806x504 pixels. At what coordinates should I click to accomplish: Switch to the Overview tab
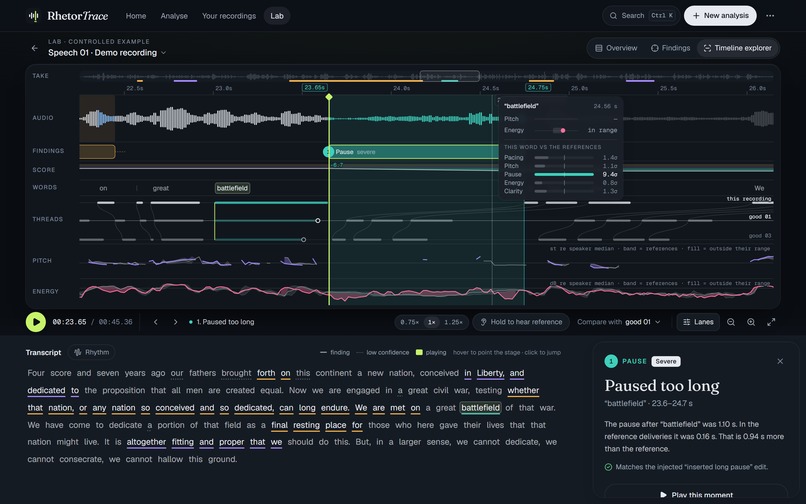pos(616,48)
